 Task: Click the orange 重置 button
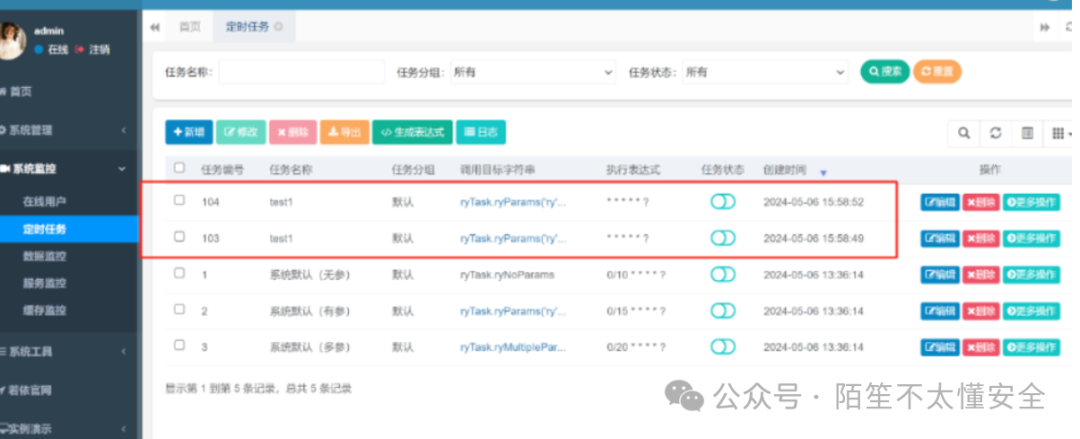tap(937, 72)
